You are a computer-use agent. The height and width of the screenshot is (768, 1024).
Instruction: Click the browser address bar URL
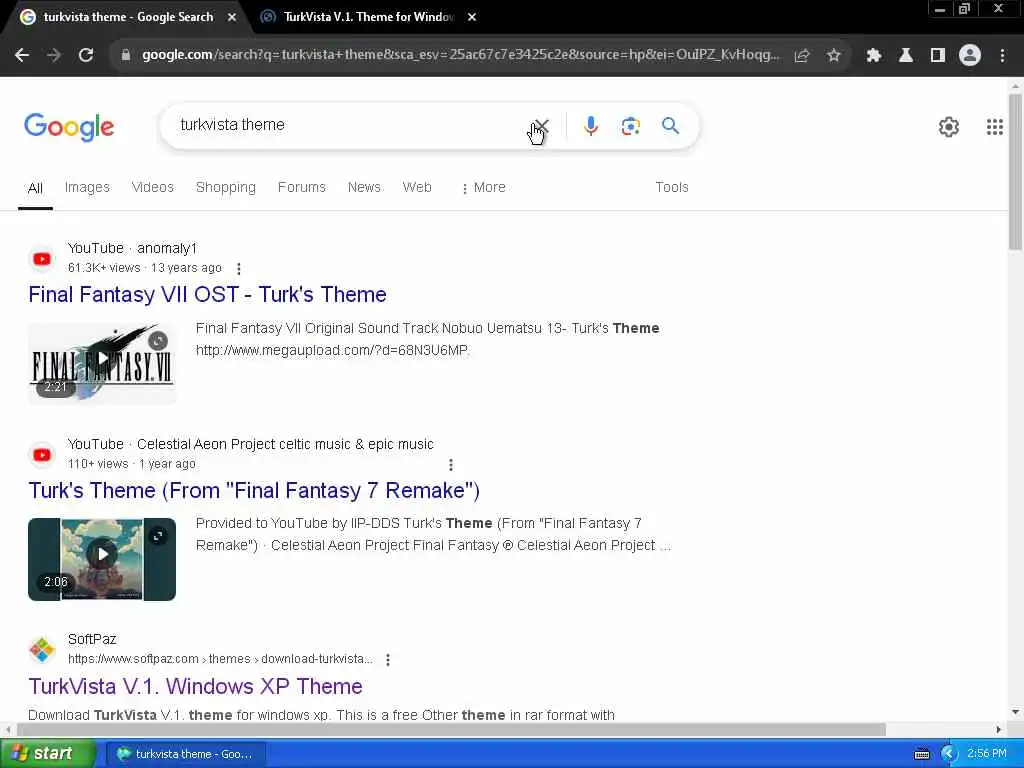point(460,55)
